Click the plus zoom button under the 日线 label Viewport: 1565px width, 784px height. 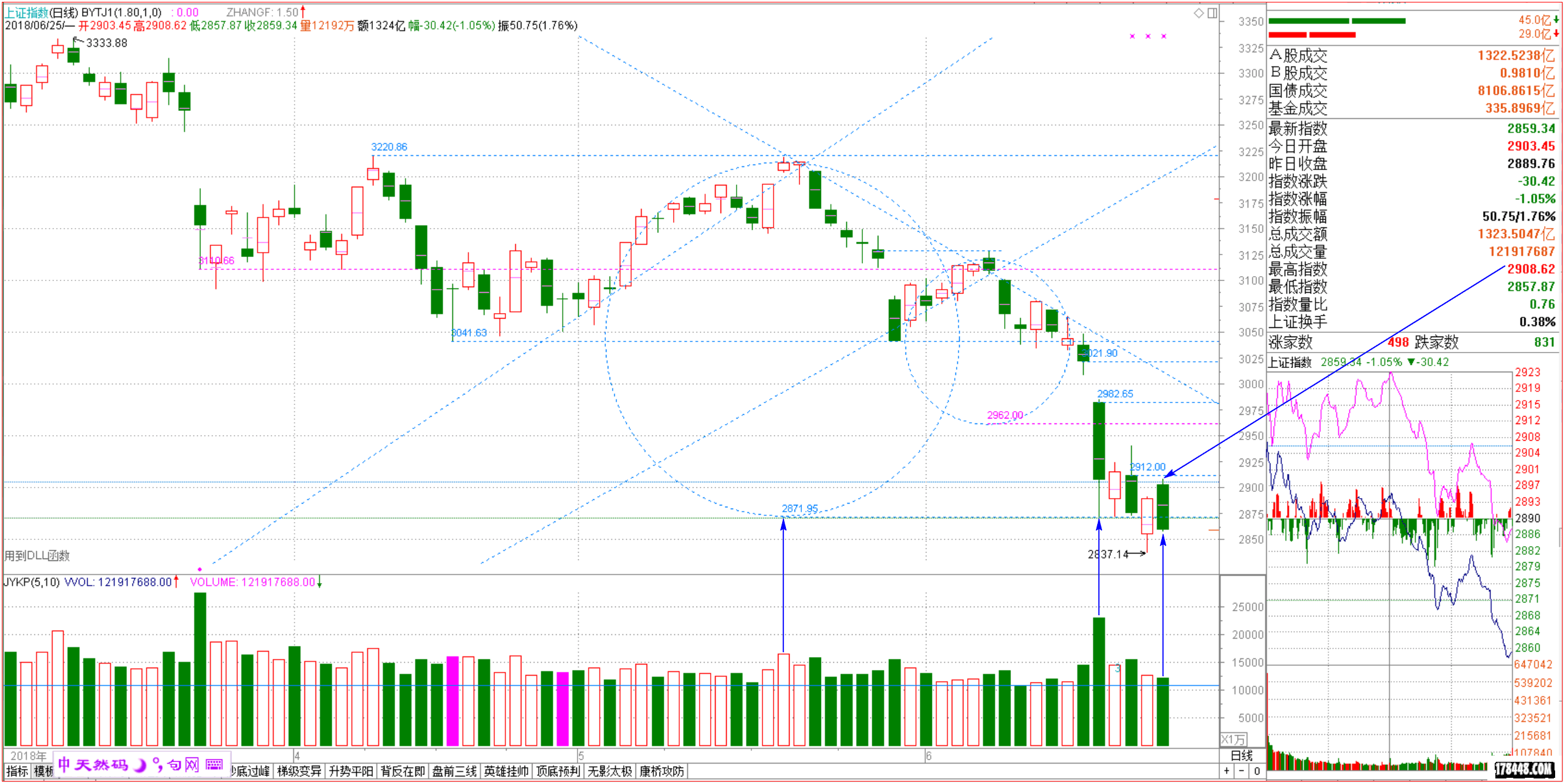(1227, 770)
